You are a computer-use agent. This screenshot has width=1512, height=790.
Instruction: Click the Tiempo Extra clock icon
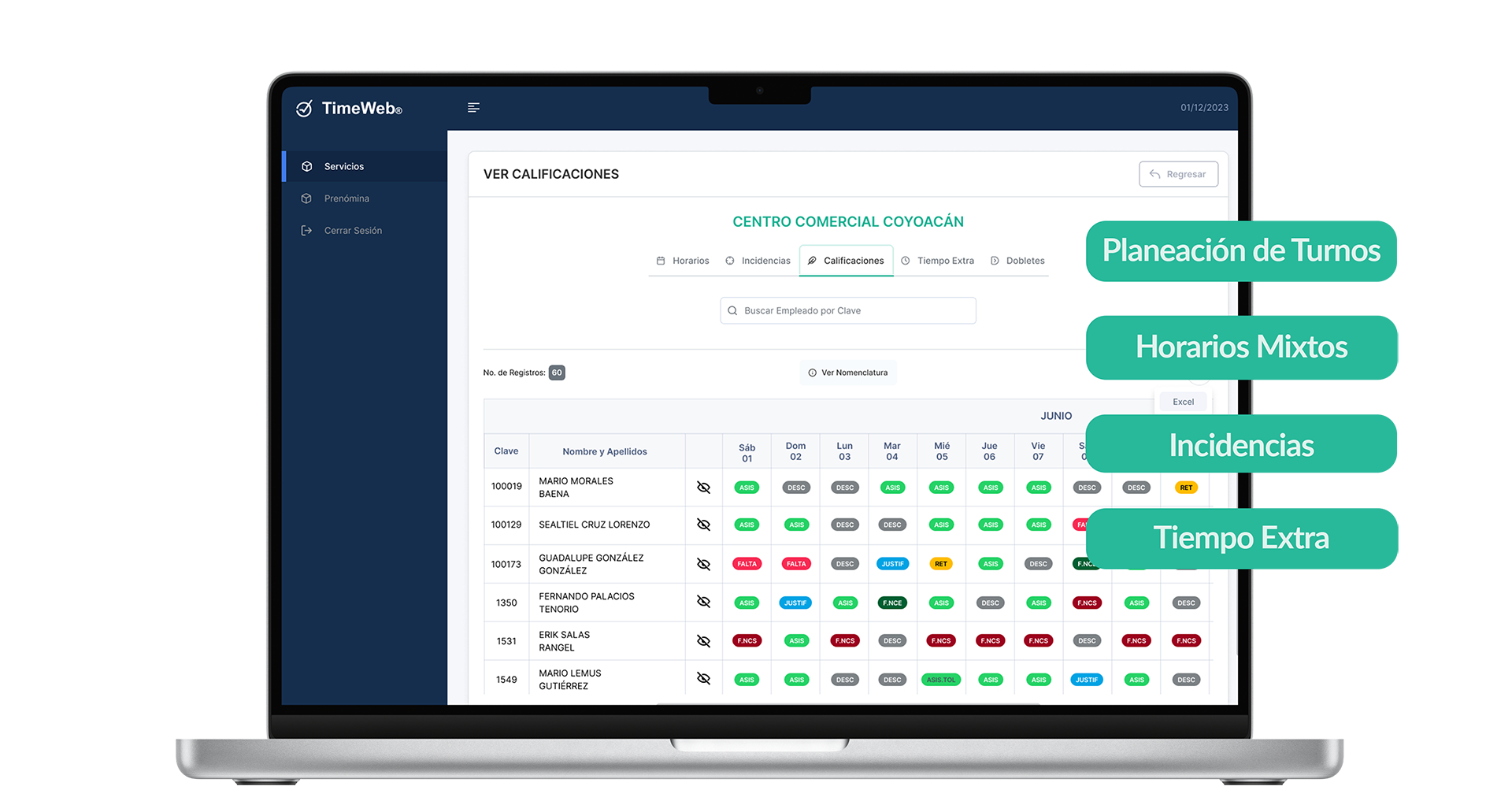[x=907, y=260]
